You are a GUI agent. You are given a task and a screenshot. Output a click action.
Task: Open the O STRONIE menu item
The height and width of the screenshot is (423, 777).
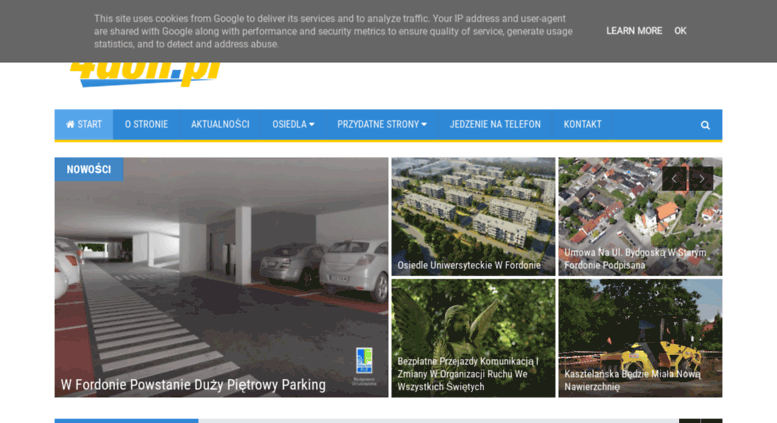[x=146, y=124]
